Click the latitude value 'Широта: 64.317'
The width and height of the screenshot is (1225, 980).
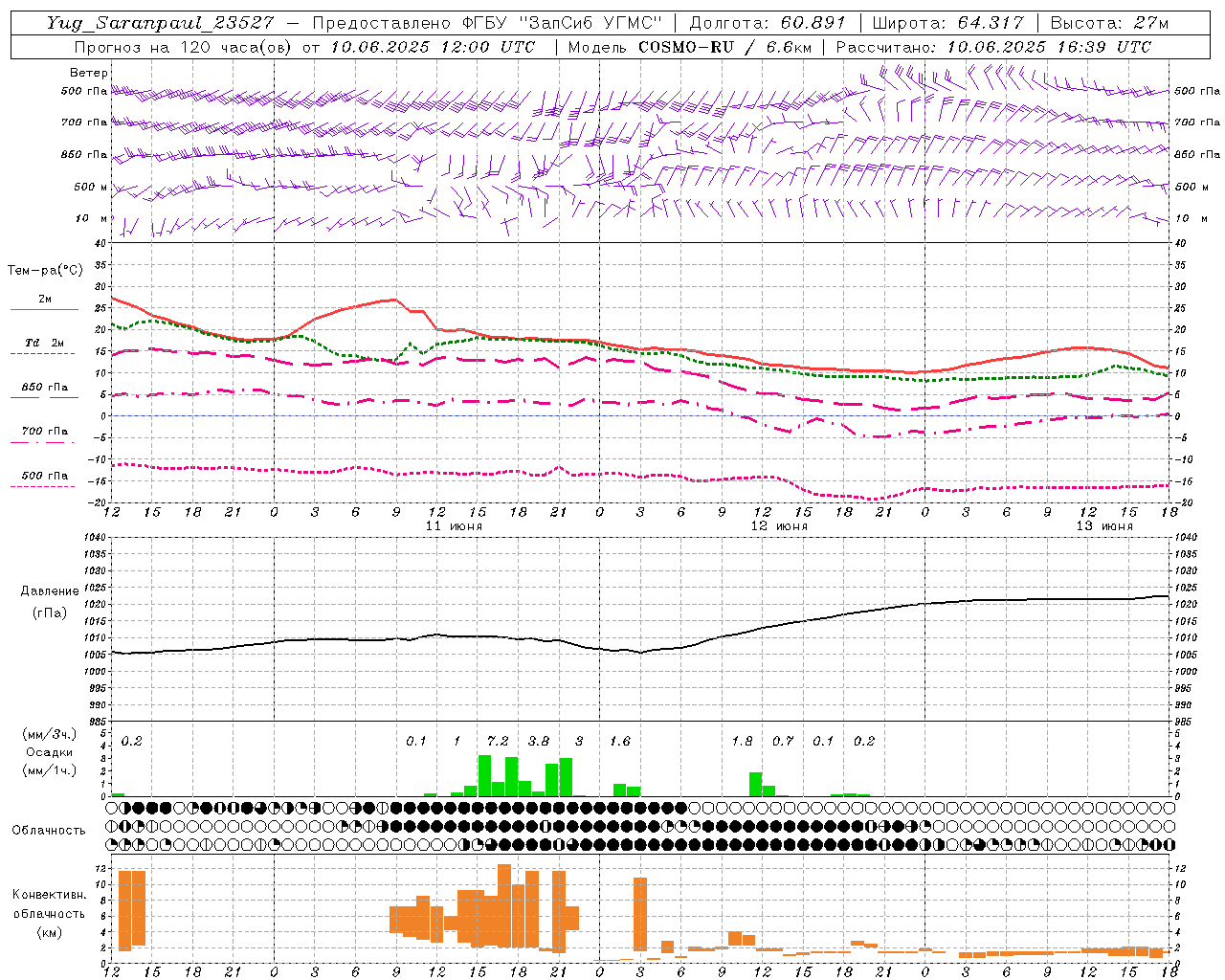[947, 23]
